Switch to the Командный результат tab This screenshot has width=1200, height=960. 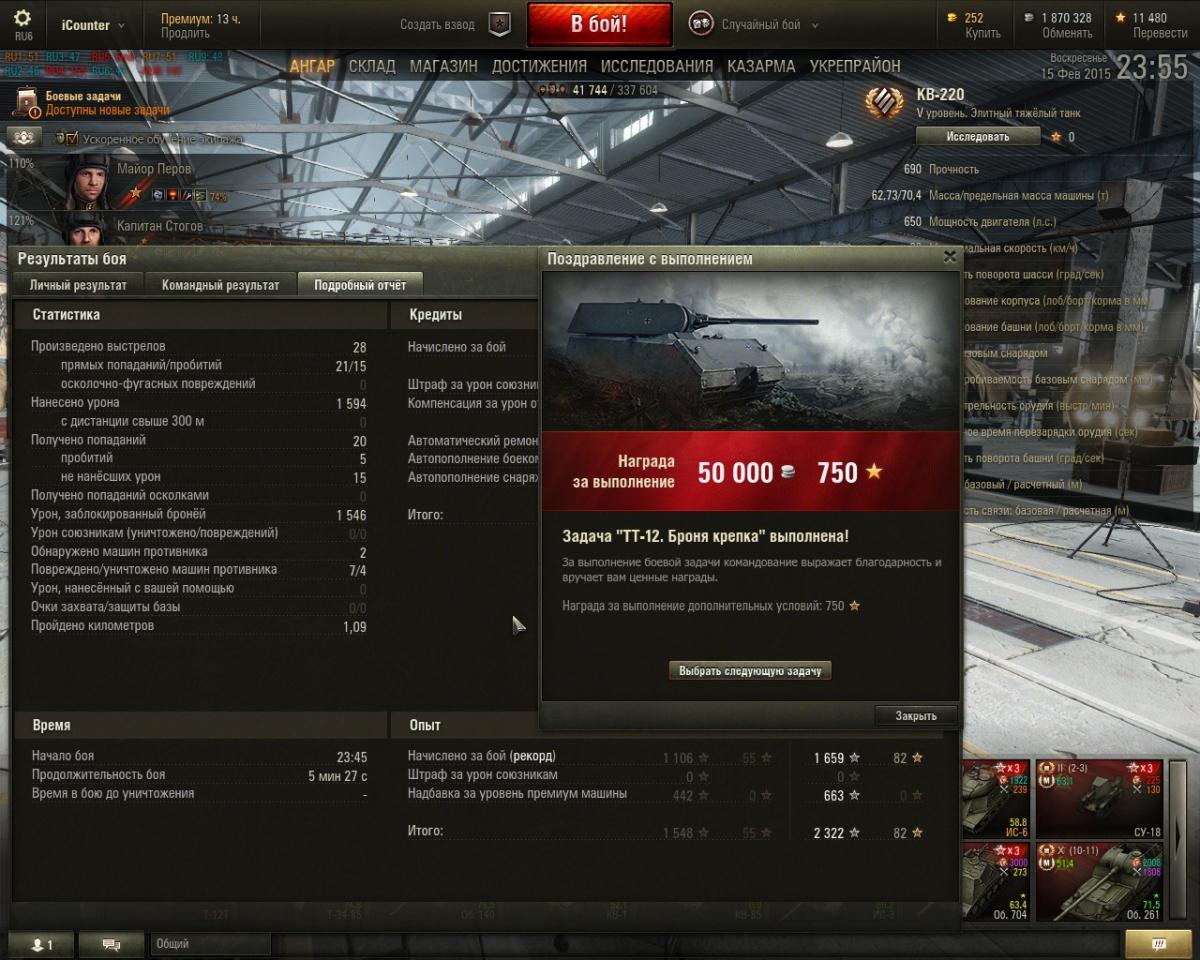click(x=221, y=285)
